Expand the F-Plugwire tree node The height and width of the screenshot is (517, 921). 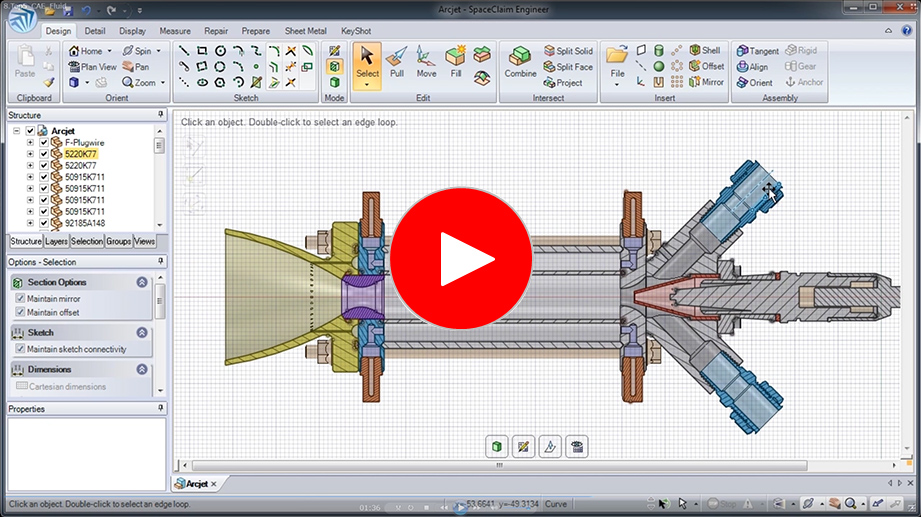point(30,142)
